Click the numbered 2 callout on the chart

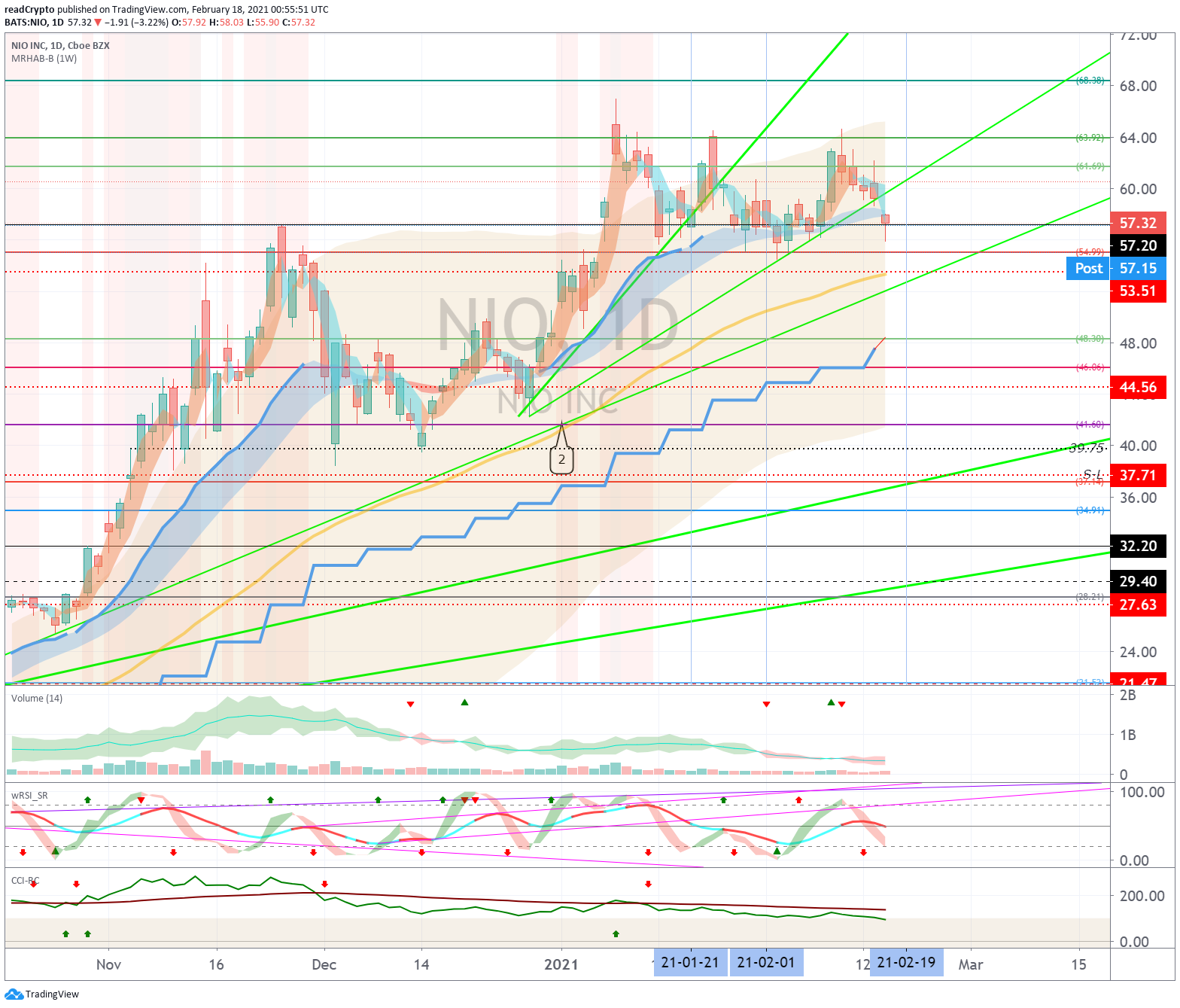(x=561, y=459)
